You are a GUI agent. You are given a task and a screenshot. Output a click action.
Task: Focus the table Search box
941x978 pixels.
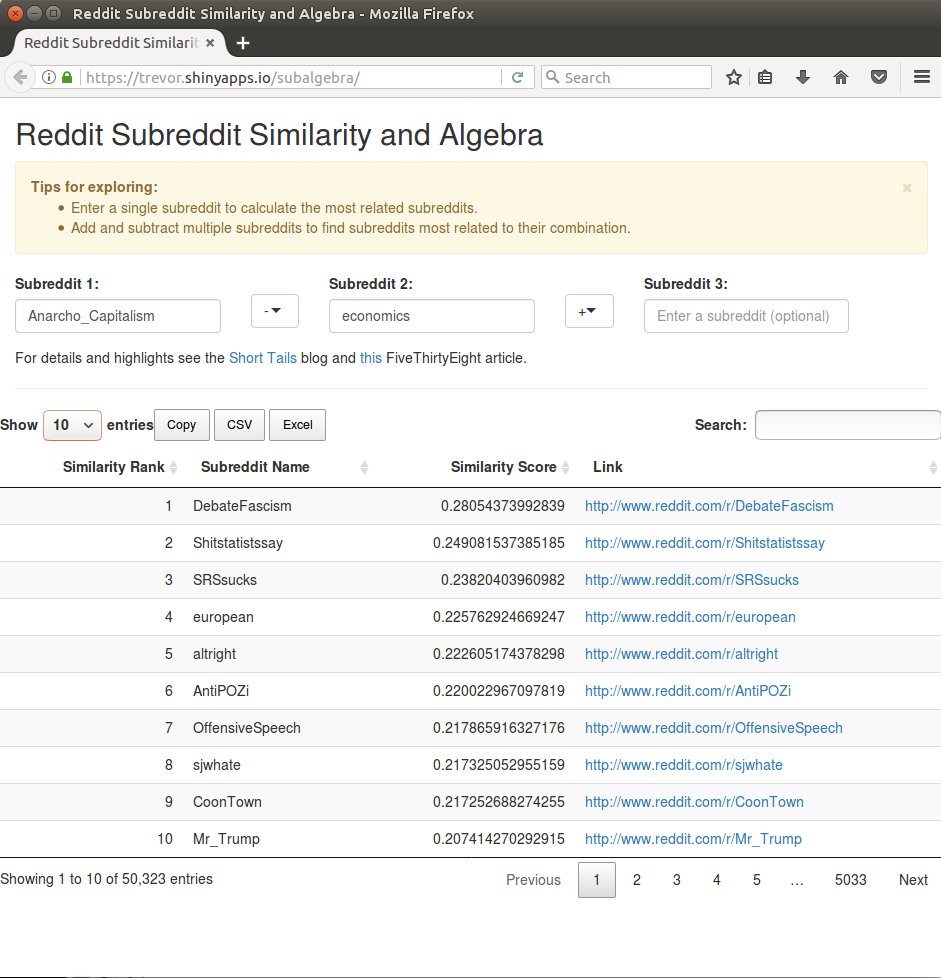(x=847, y=425)
